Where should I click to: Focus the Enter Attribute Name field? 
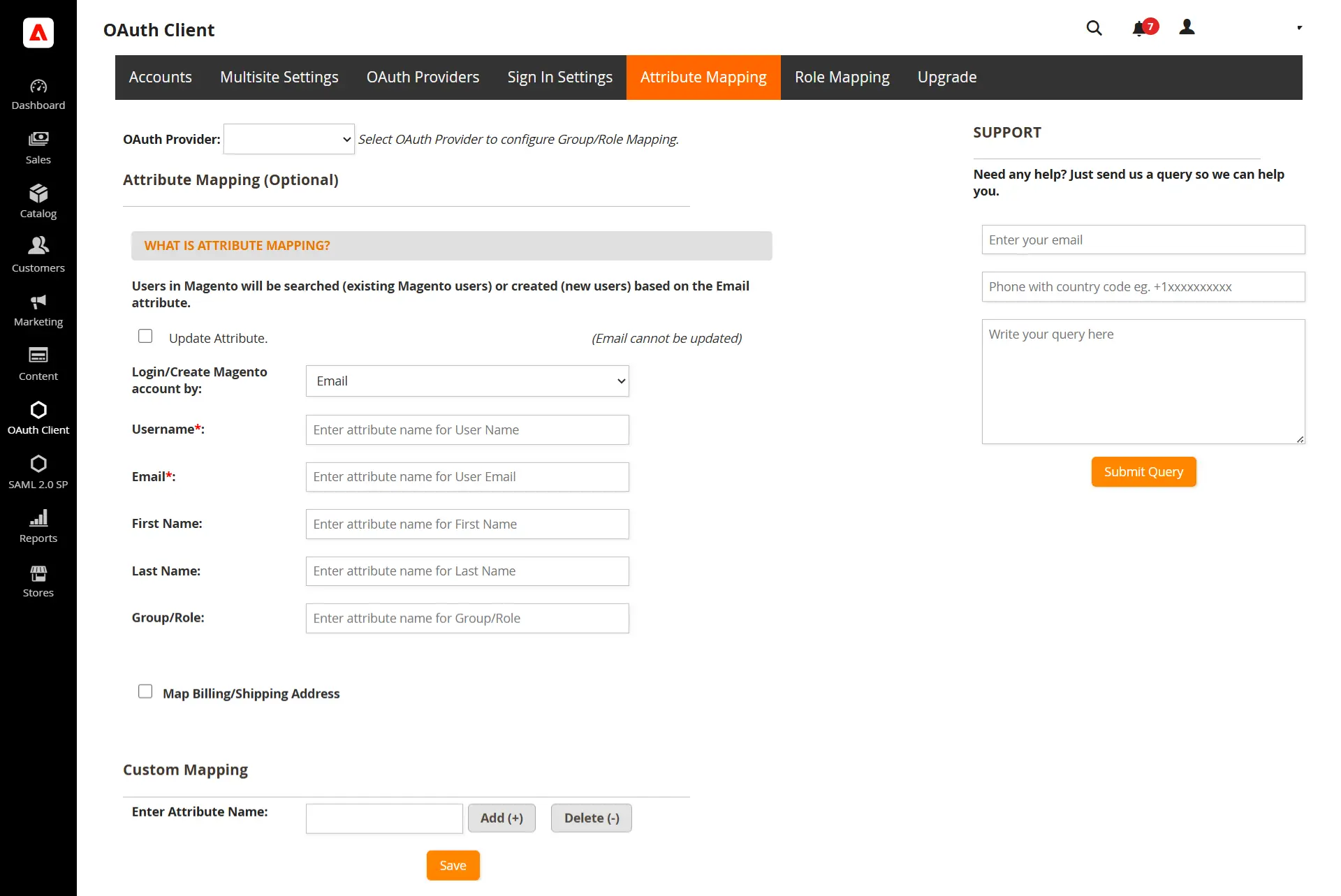pyautogui.click(x=384, y=818)
